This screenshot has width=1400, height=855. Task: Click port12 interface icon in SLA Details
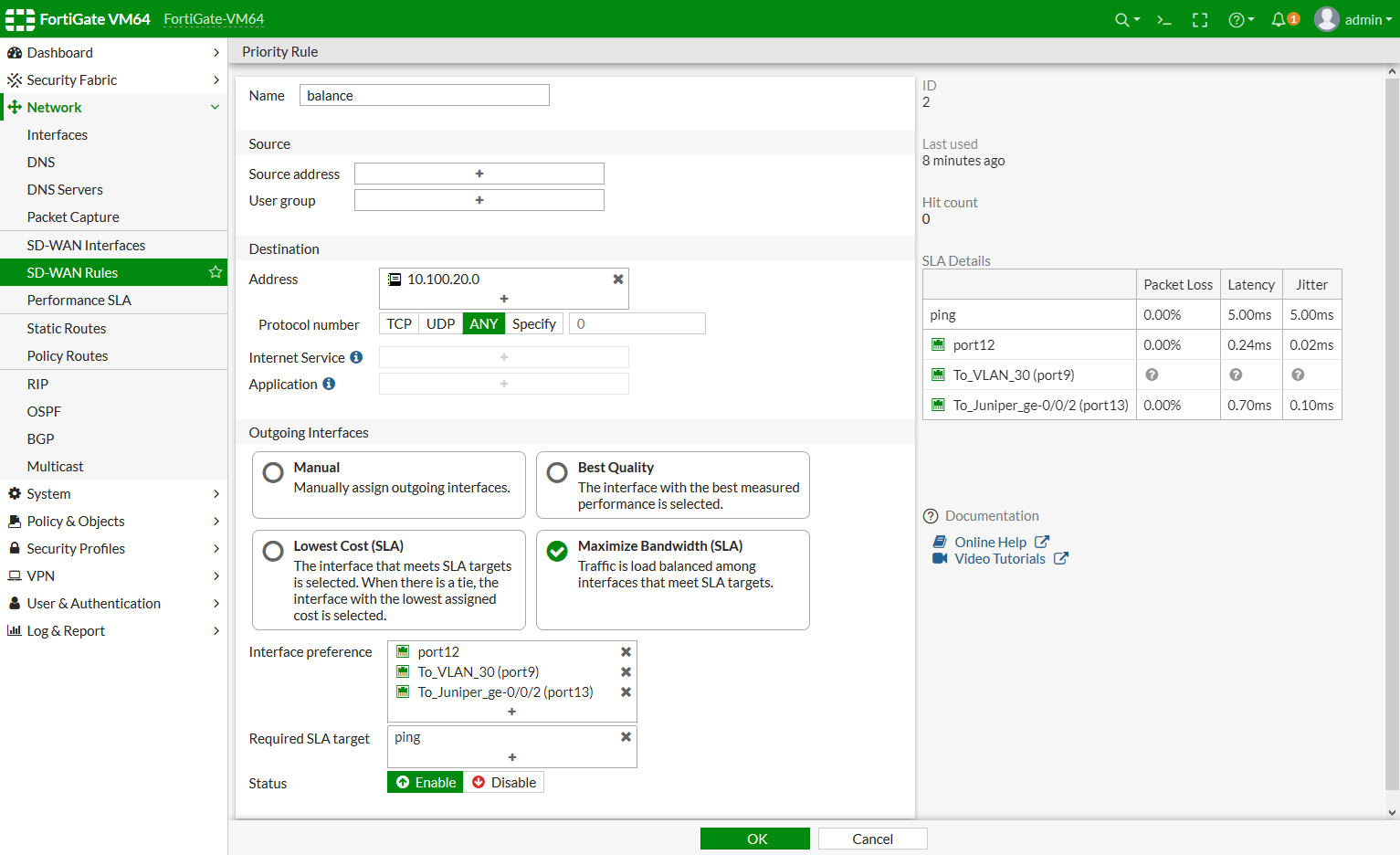pos(938,344)
